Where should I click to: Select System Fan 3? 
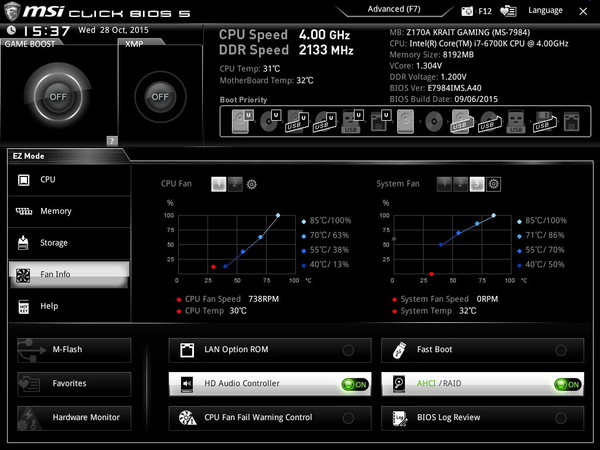pyautogui.click(x=477, y=184)
